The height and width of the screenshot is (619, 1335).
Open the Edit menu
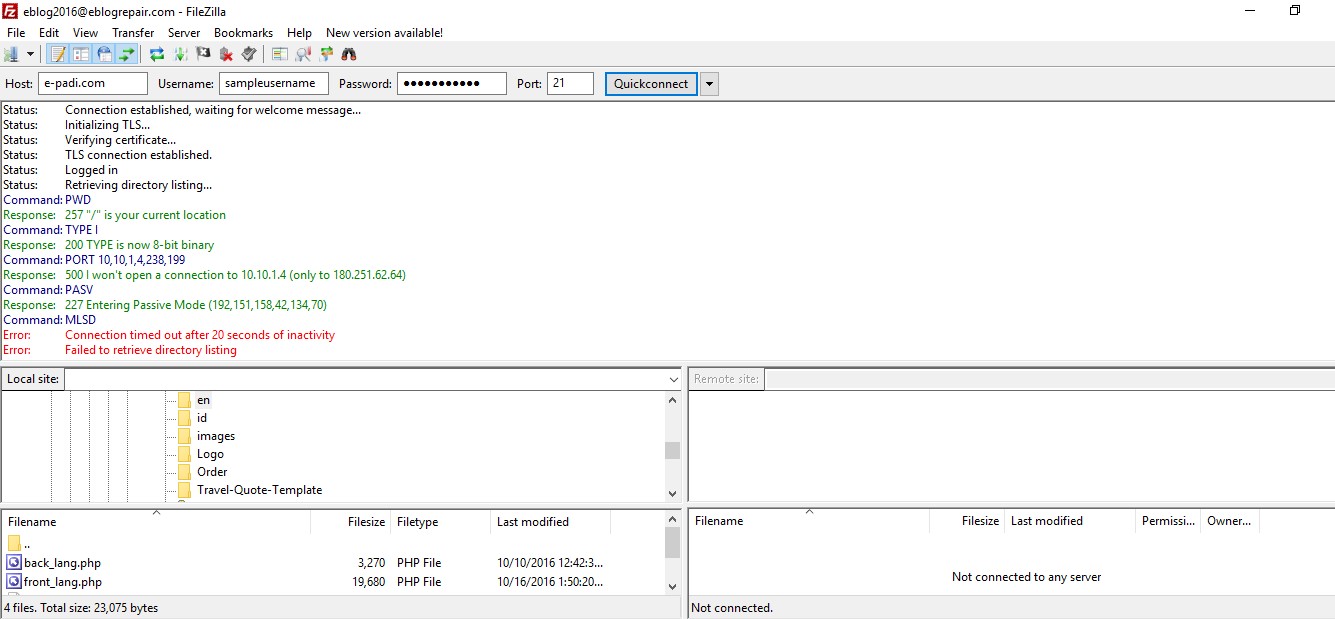(49, 33)
